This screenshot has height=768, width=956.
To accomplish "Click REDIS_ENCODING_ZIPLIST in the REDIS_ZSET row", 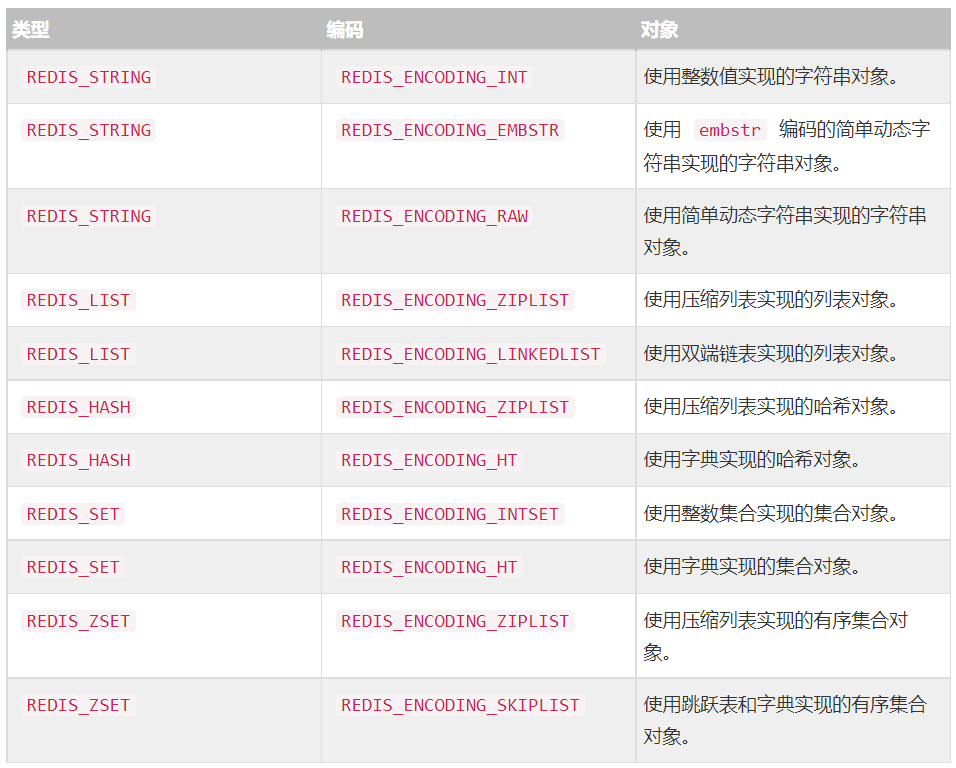I will 455,621.
